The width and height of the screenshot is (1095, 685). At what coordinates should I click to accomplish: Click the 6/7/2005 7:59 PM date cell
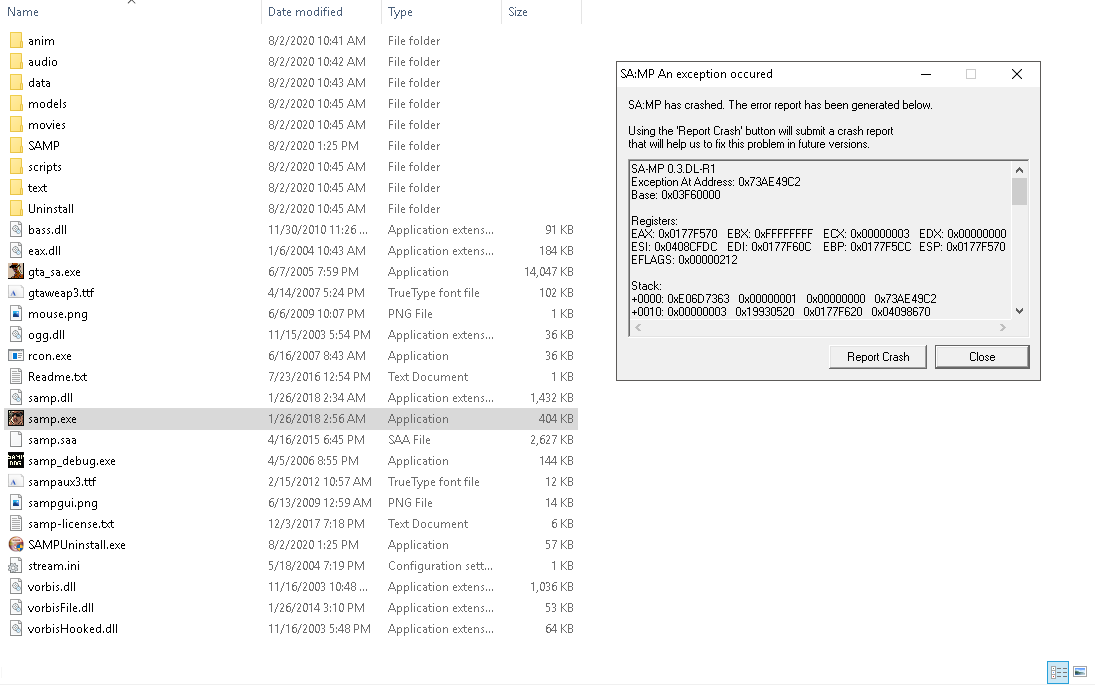point(314,272)
